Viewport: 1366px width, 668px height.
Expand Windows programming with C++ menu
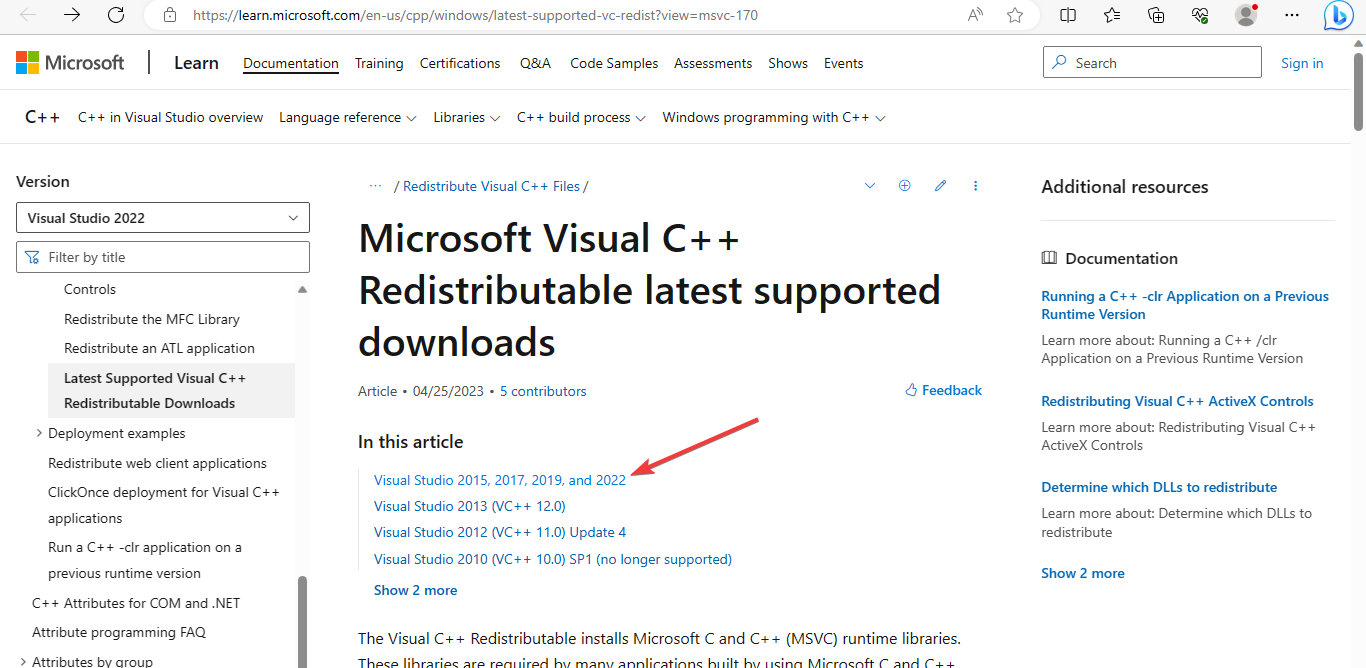coord(774,117)
